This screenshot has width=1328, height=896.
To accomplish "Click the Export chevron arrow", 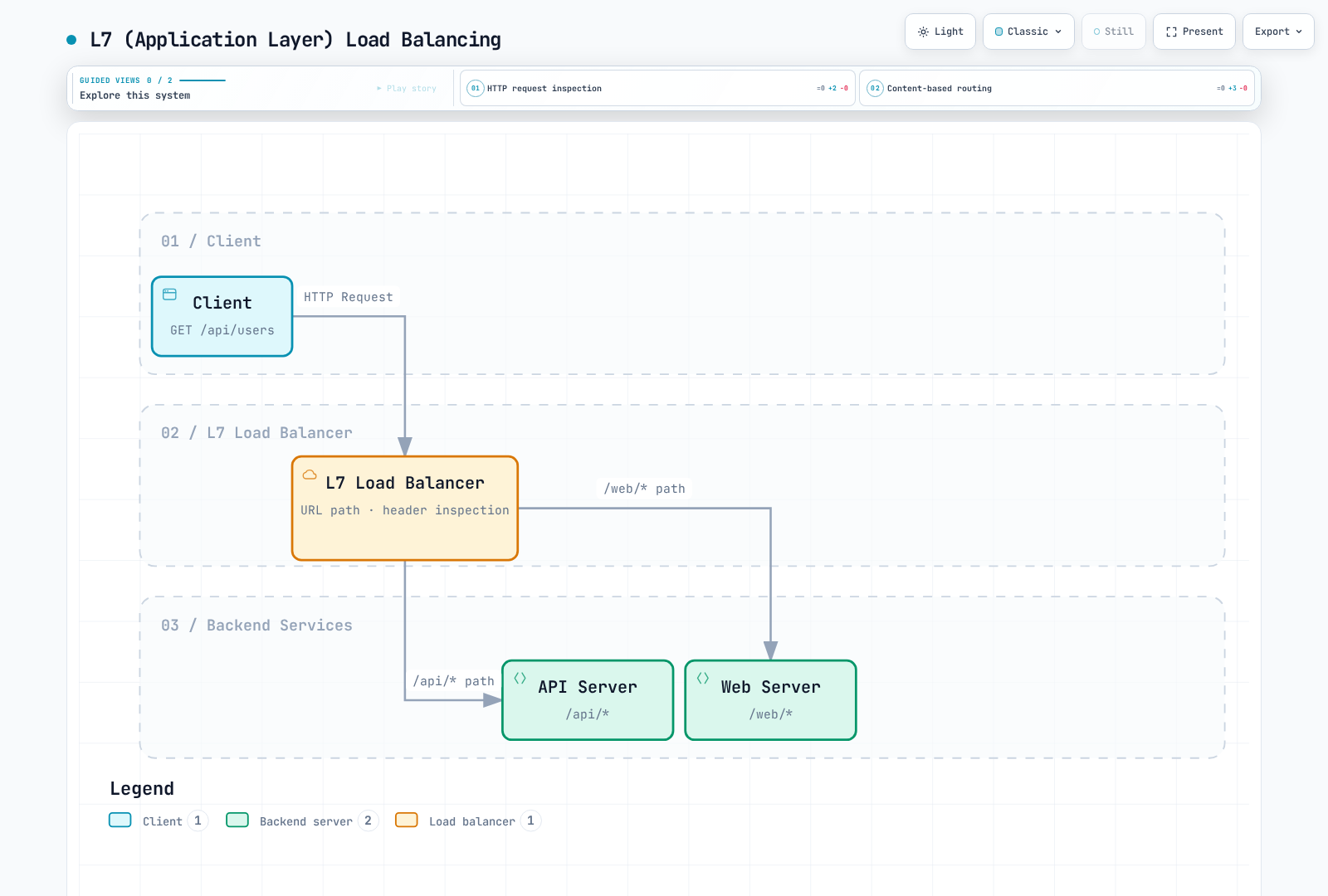I will click(x=1299, y=32).
